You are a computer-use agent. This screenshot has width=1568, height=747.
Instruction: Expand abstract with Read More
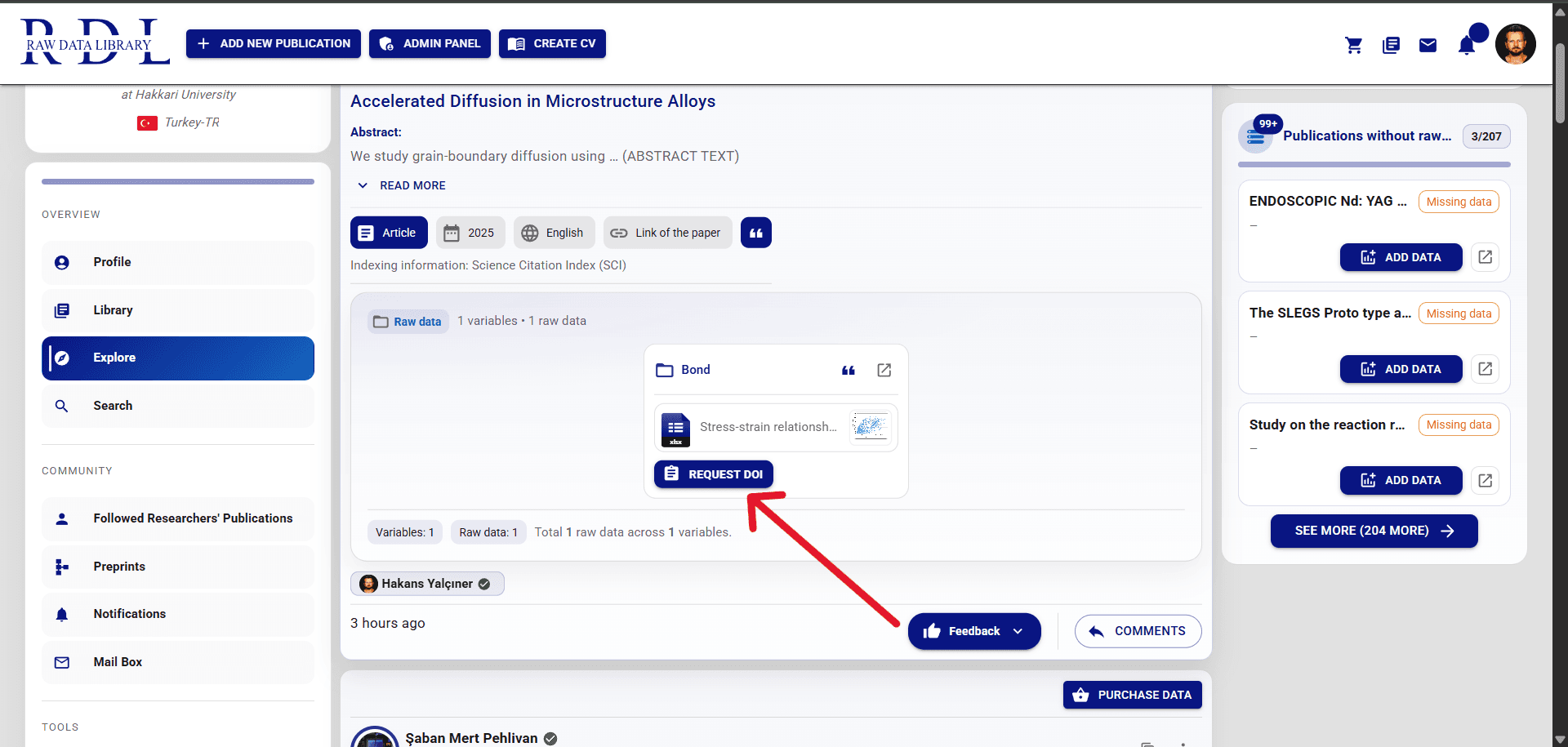402,186
